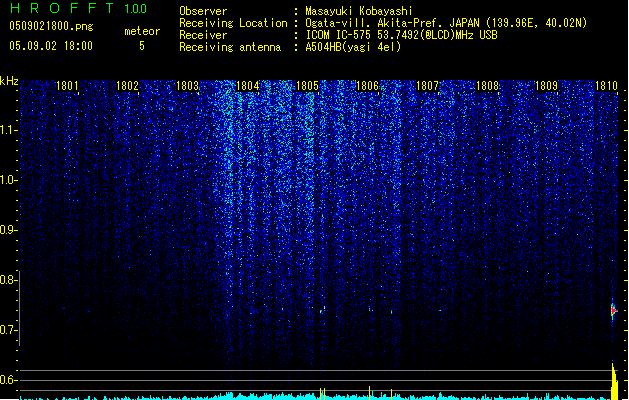Click the date stamp 05.09.02 18:00

pos(51,46)
